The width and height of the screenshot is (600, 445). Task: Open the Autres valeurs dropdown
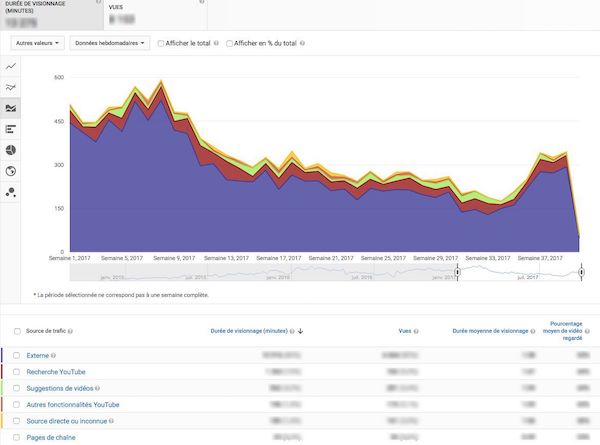click(x=38, y=43)
